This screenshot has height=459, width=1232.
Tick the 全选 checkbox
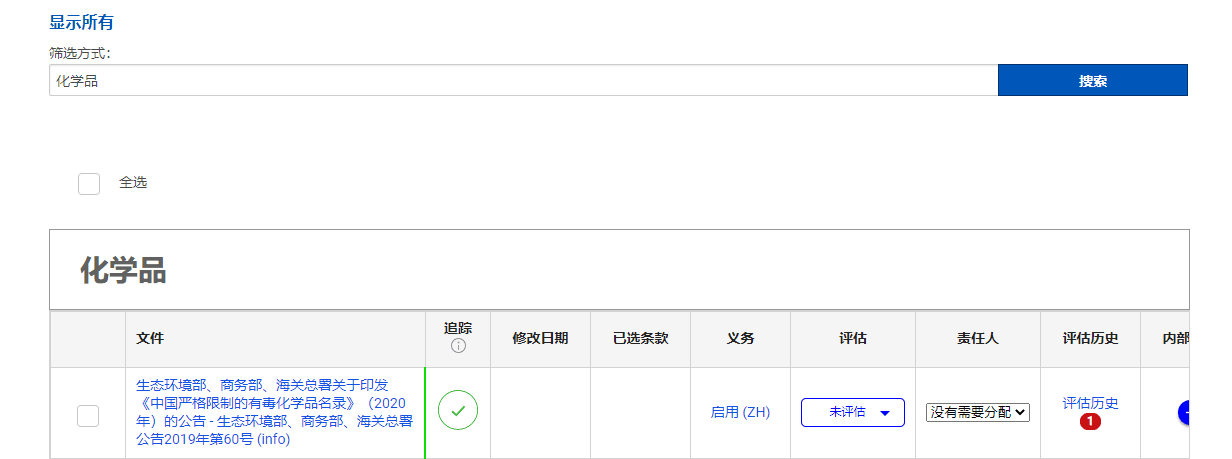pos(89,183)
